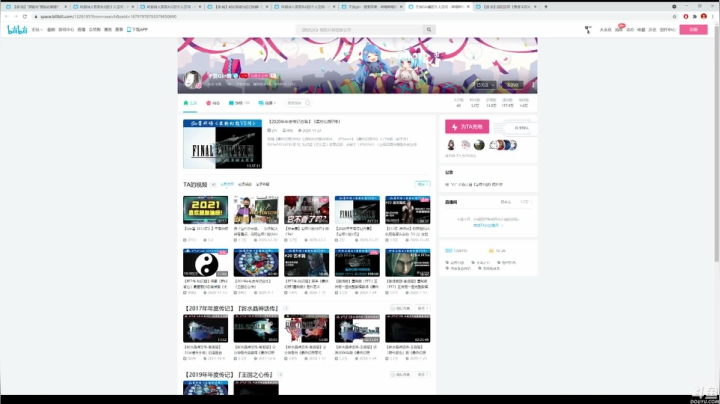Click the 发消息 message button
The width and height of the screenshot is (720, 404).
(x=512, y=85)
